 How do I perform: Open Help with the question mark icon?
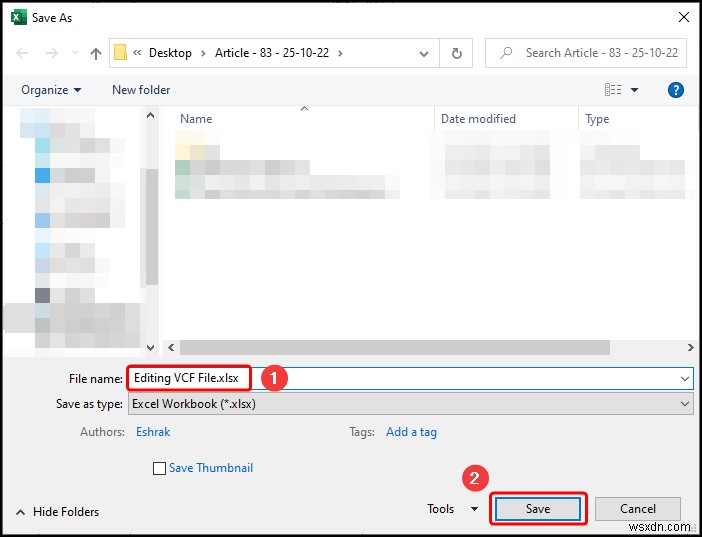pos(675,90)
